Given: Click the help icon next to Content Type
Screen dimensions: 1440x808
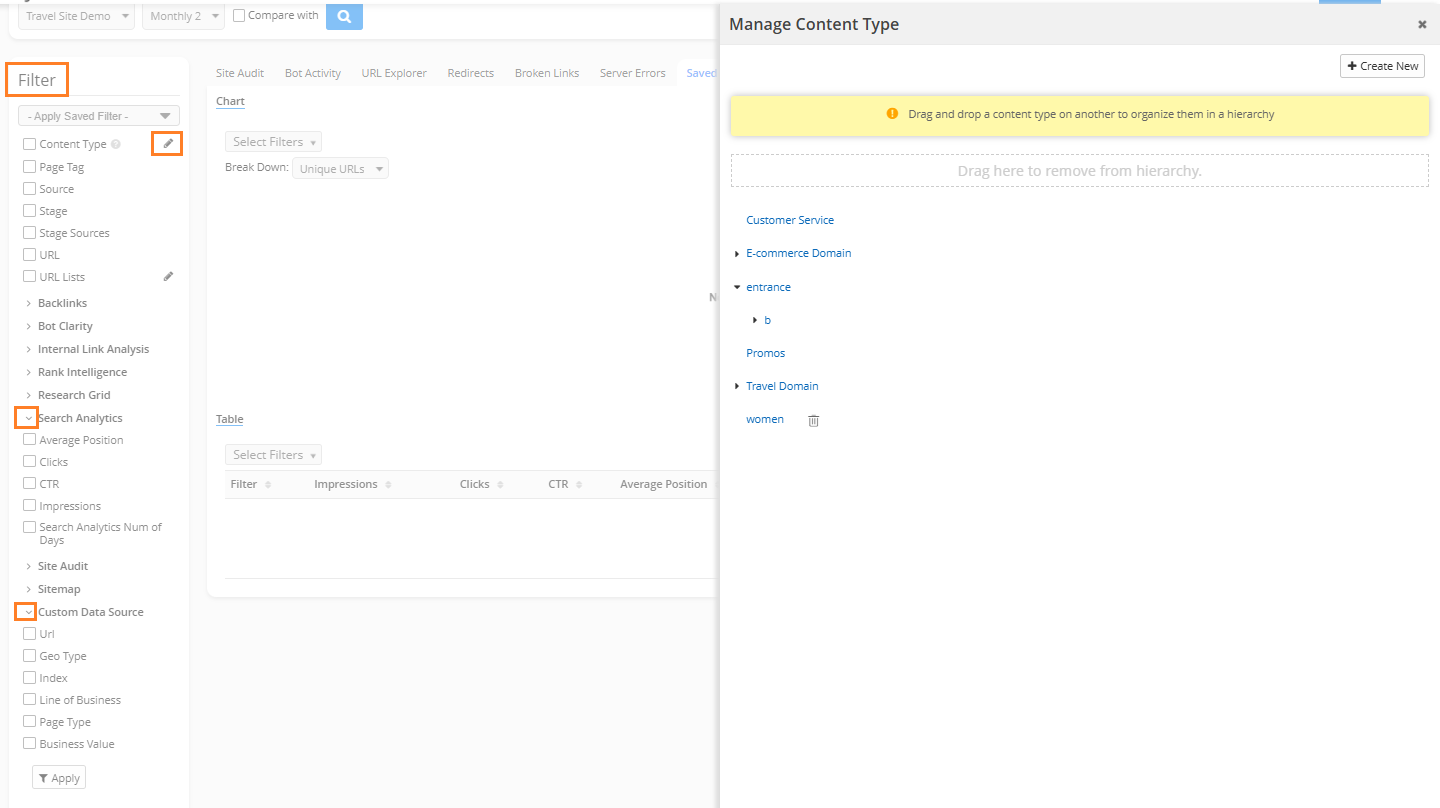Looking at the screenshot, I should point(116,145).
